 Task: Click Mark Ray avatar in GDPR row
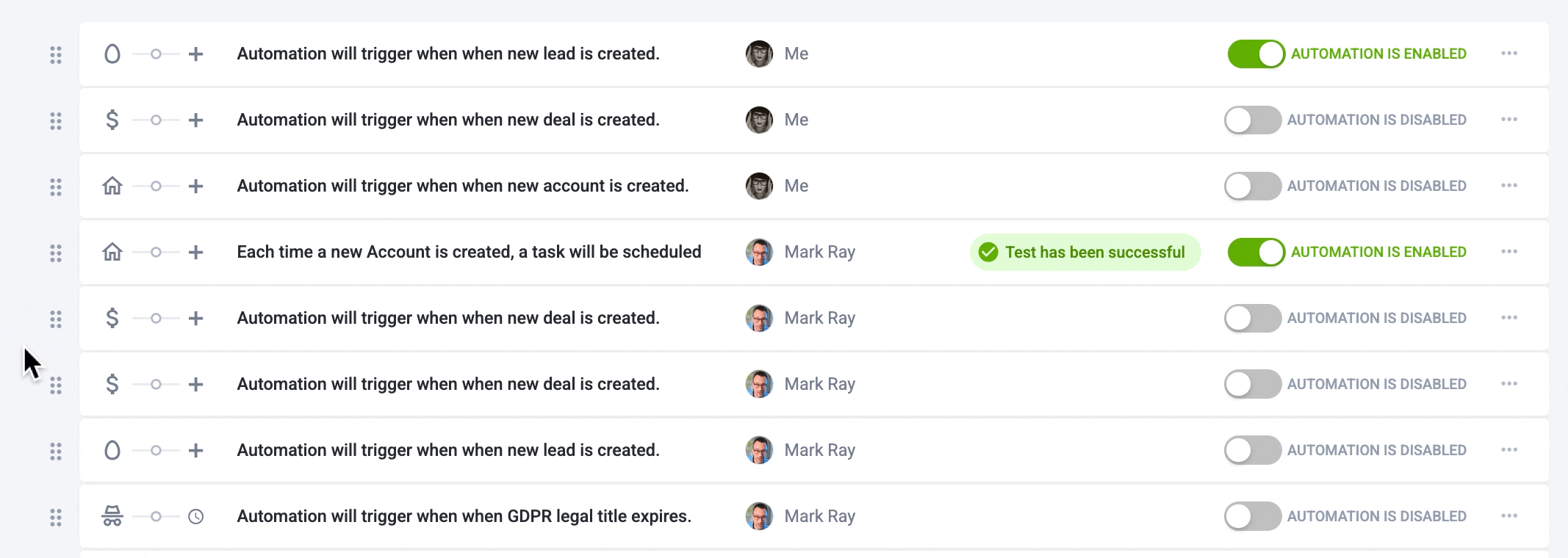click(x=759, y=516)
